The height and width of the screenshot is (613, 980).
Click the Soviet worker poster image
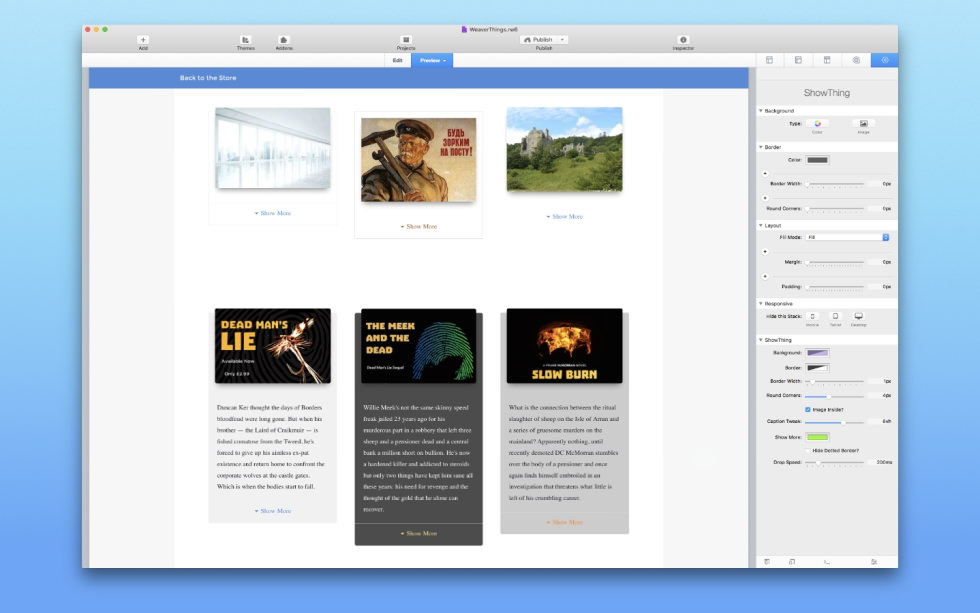point(419,159)
